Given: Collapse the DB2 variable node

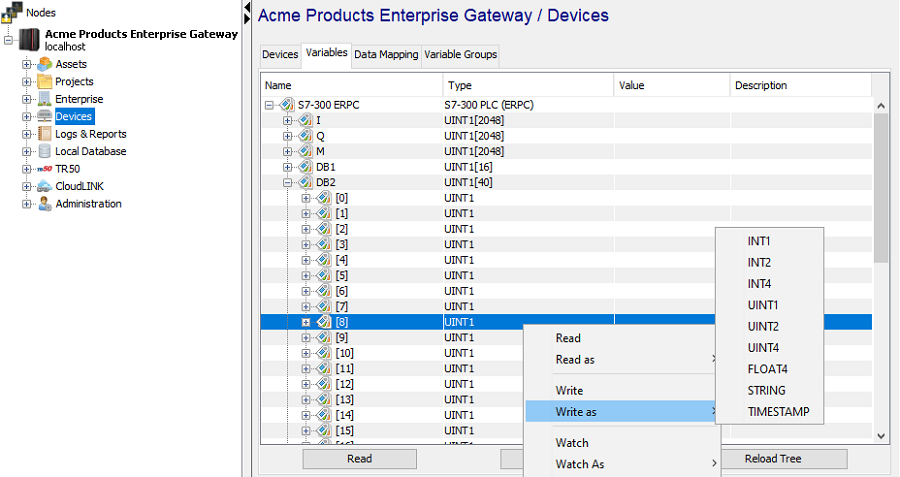Looking at the screenshot, I should click(x=288, y=183).
